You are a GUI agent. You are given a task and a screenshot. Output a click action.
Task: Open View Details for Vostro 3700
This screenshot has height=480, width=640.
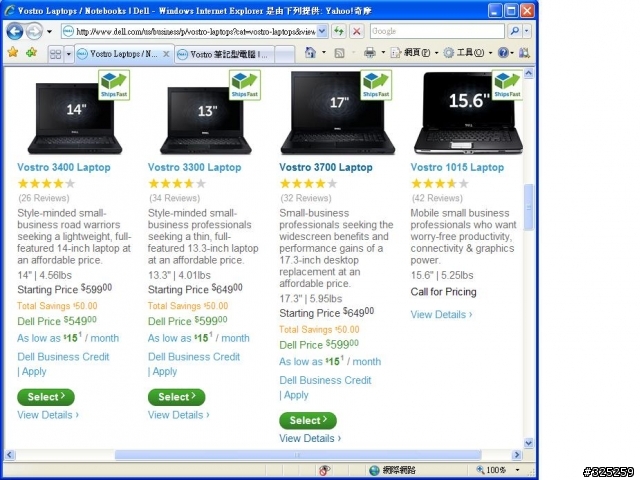310,438
